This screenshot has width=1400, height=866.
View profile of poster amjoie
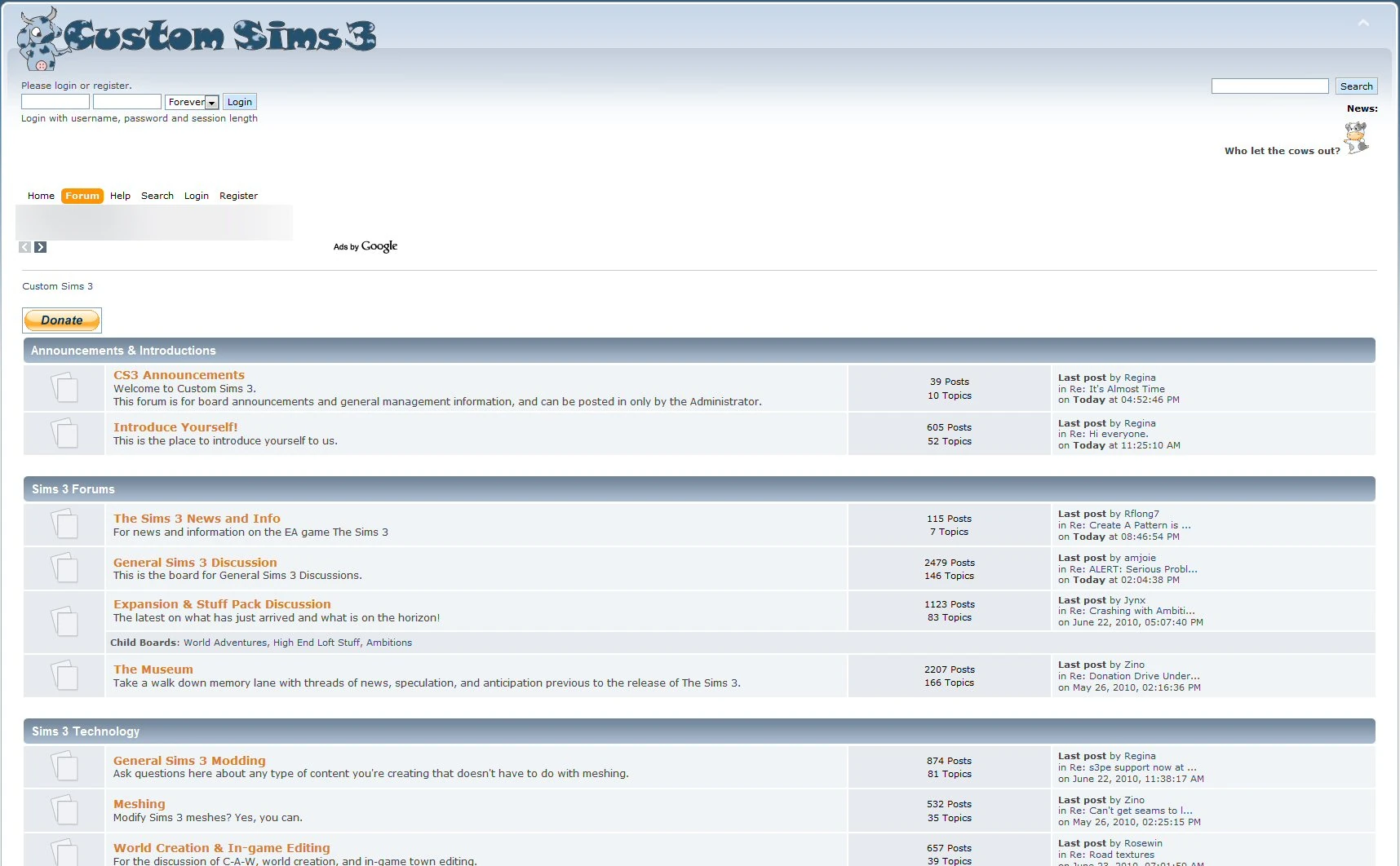[x=1140, y=558]
